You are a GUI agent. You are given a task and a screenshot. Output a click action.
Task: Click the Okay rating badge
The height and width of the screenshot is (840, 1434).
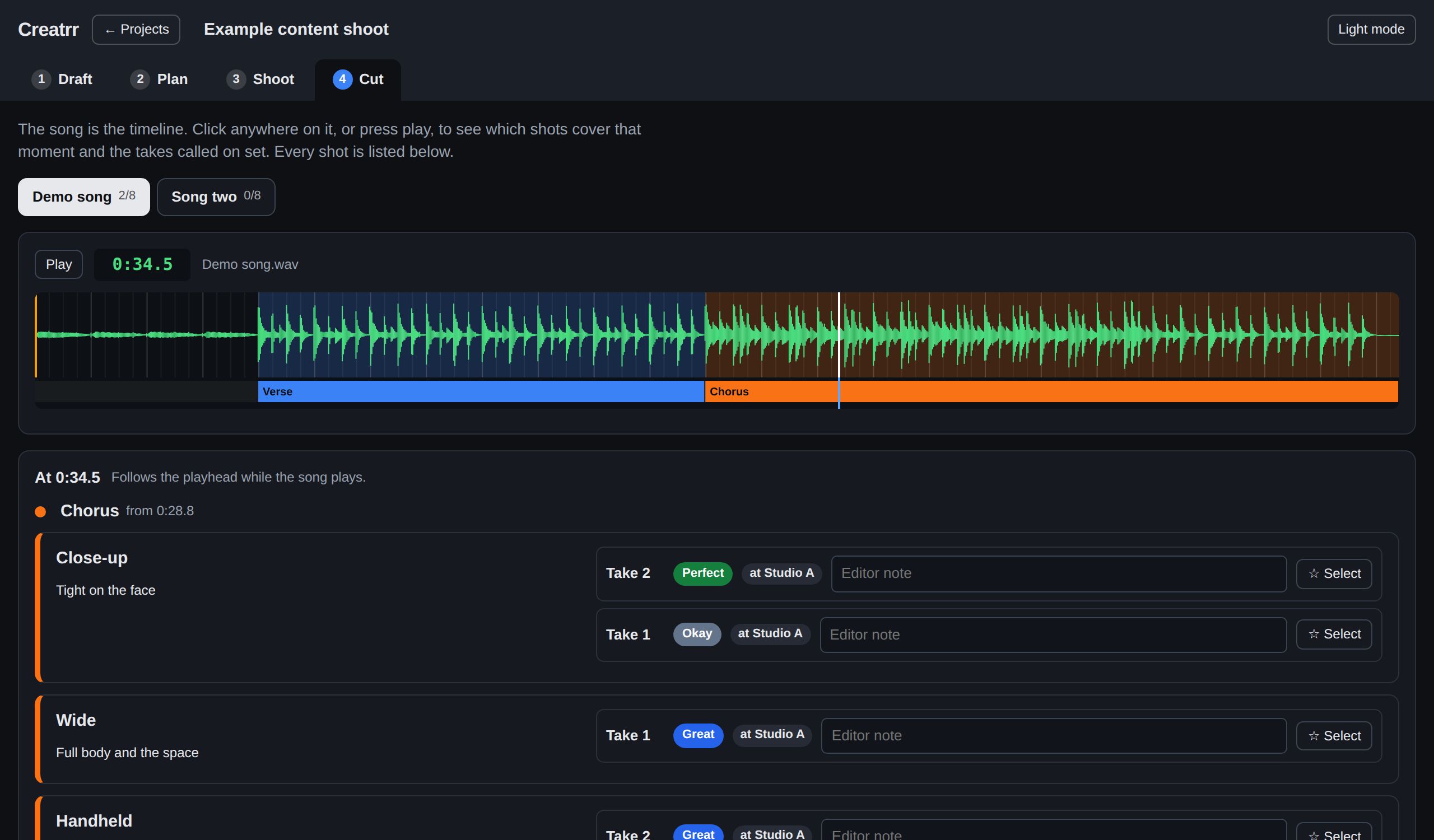[697, 633]
